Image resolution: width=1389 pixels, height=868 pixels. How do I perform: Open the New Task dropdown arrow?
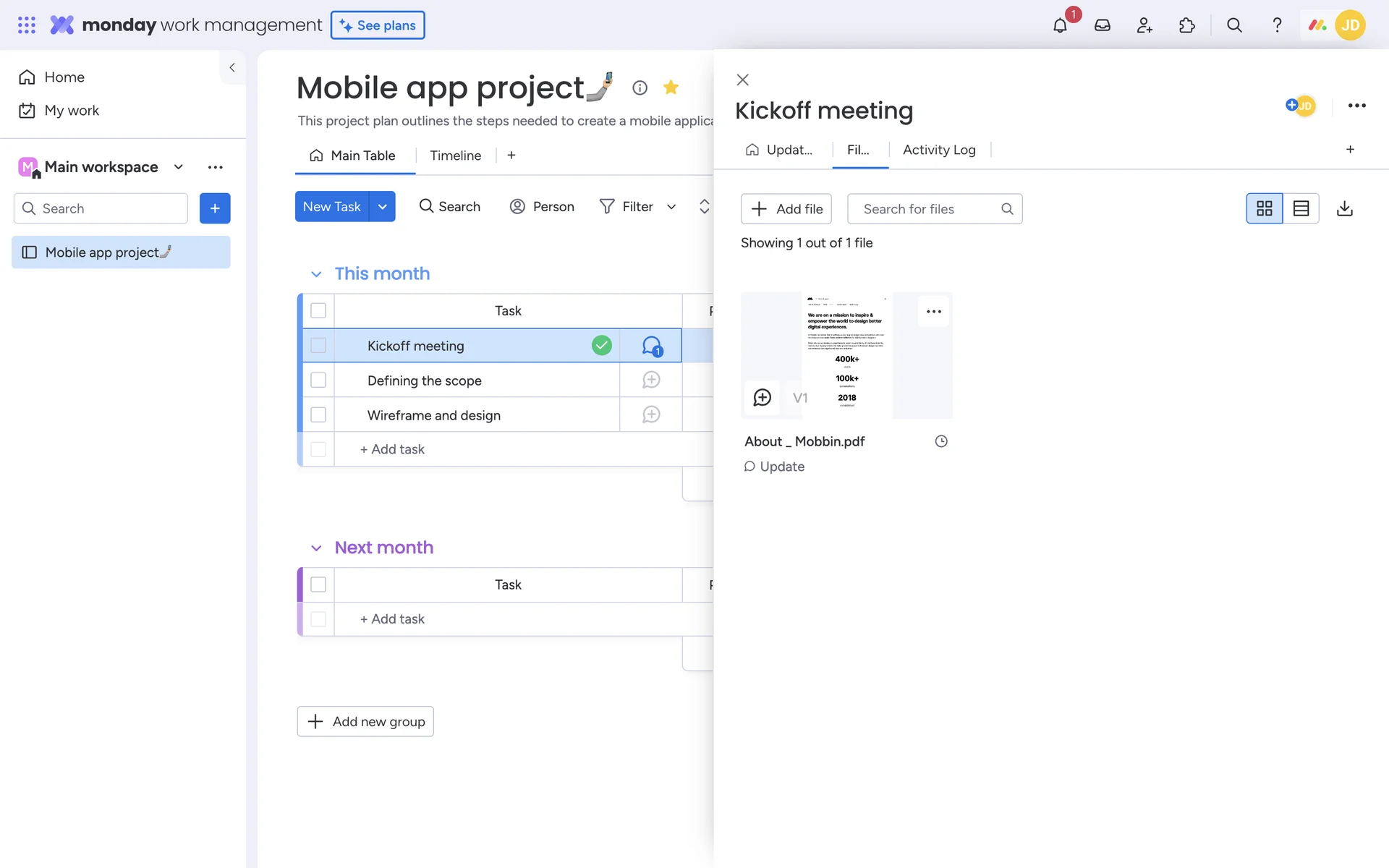(x=382, y=207)
